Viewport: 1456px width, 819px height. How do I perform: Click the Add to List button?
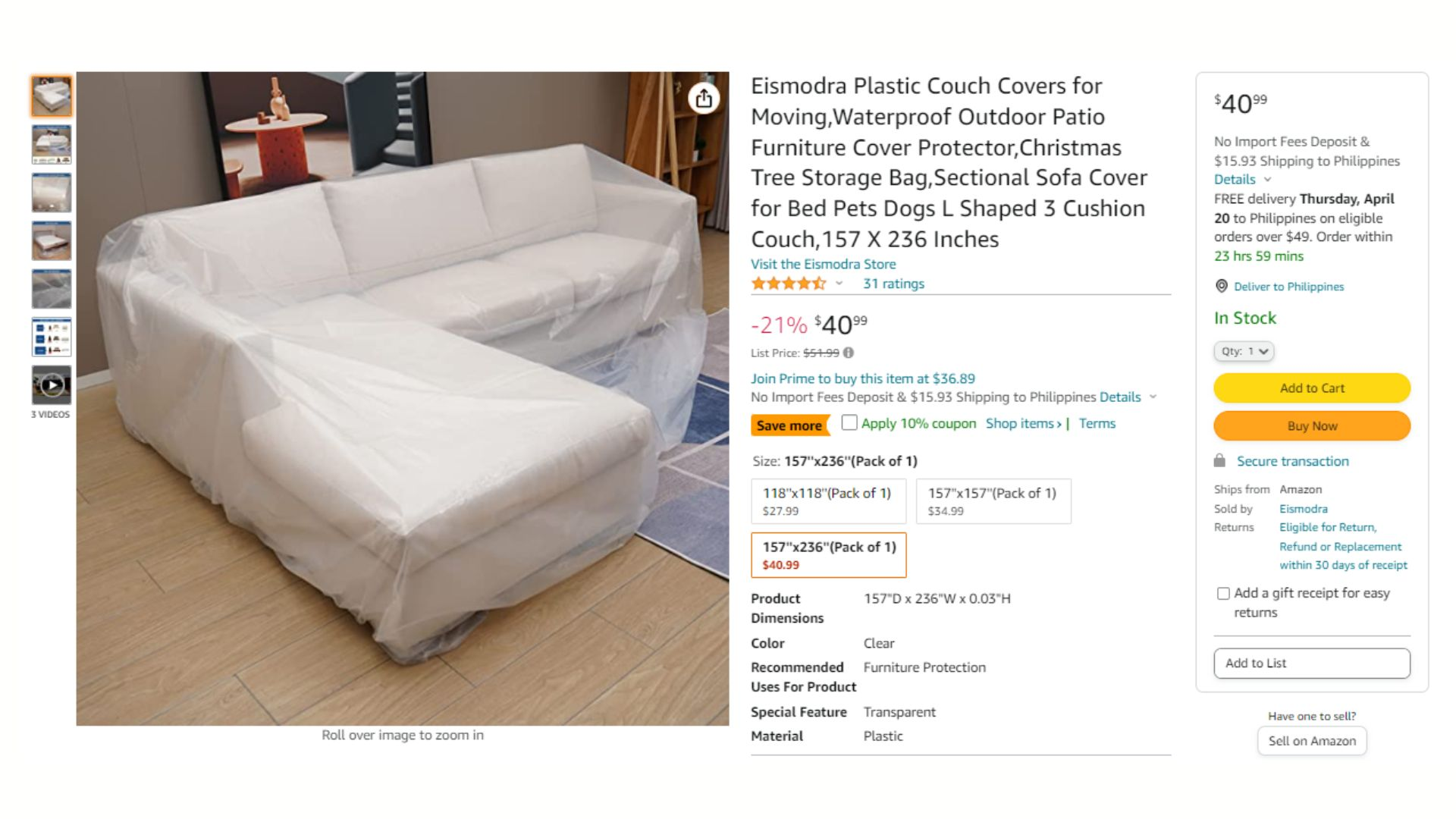pyautogui.click(x=1312, y=663)
